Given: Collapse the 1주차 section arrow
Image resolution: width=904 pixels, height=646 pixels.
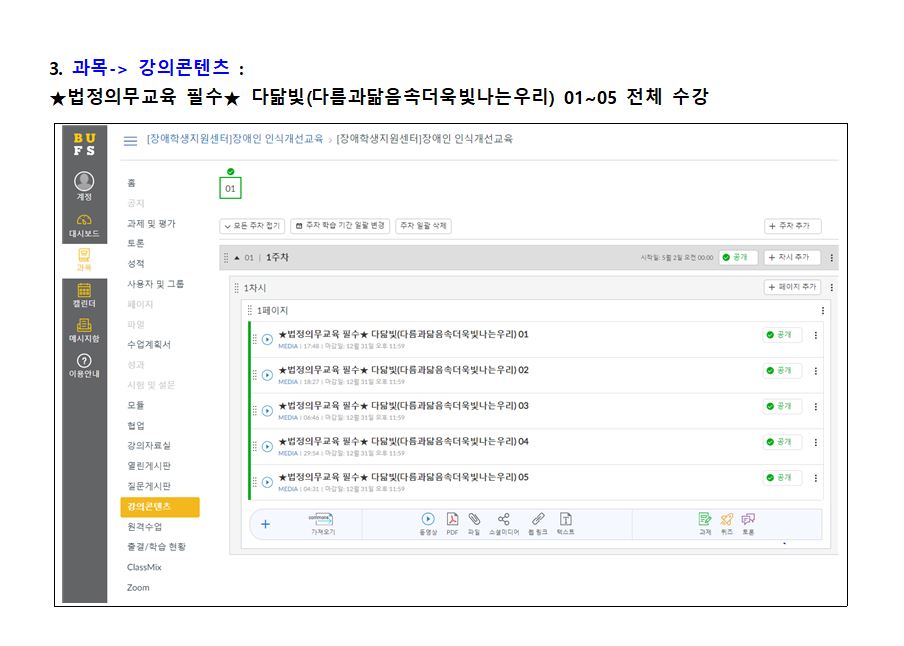Looking at the screenshot, I should pyautogui.click(x=236, y=257).
